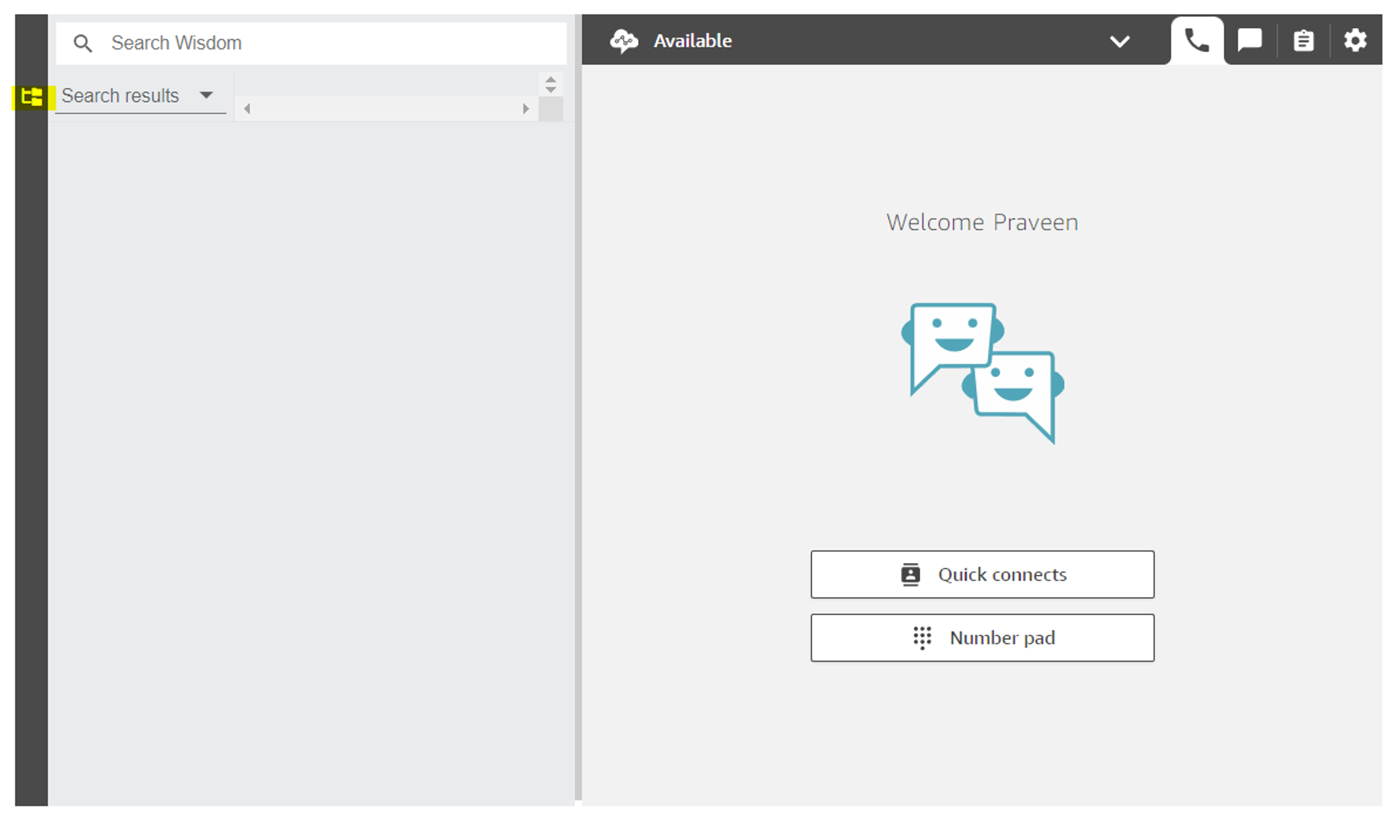1400x840 pixels.
Task: Click the right scroll arrow
Action: (x=526, y=109)
